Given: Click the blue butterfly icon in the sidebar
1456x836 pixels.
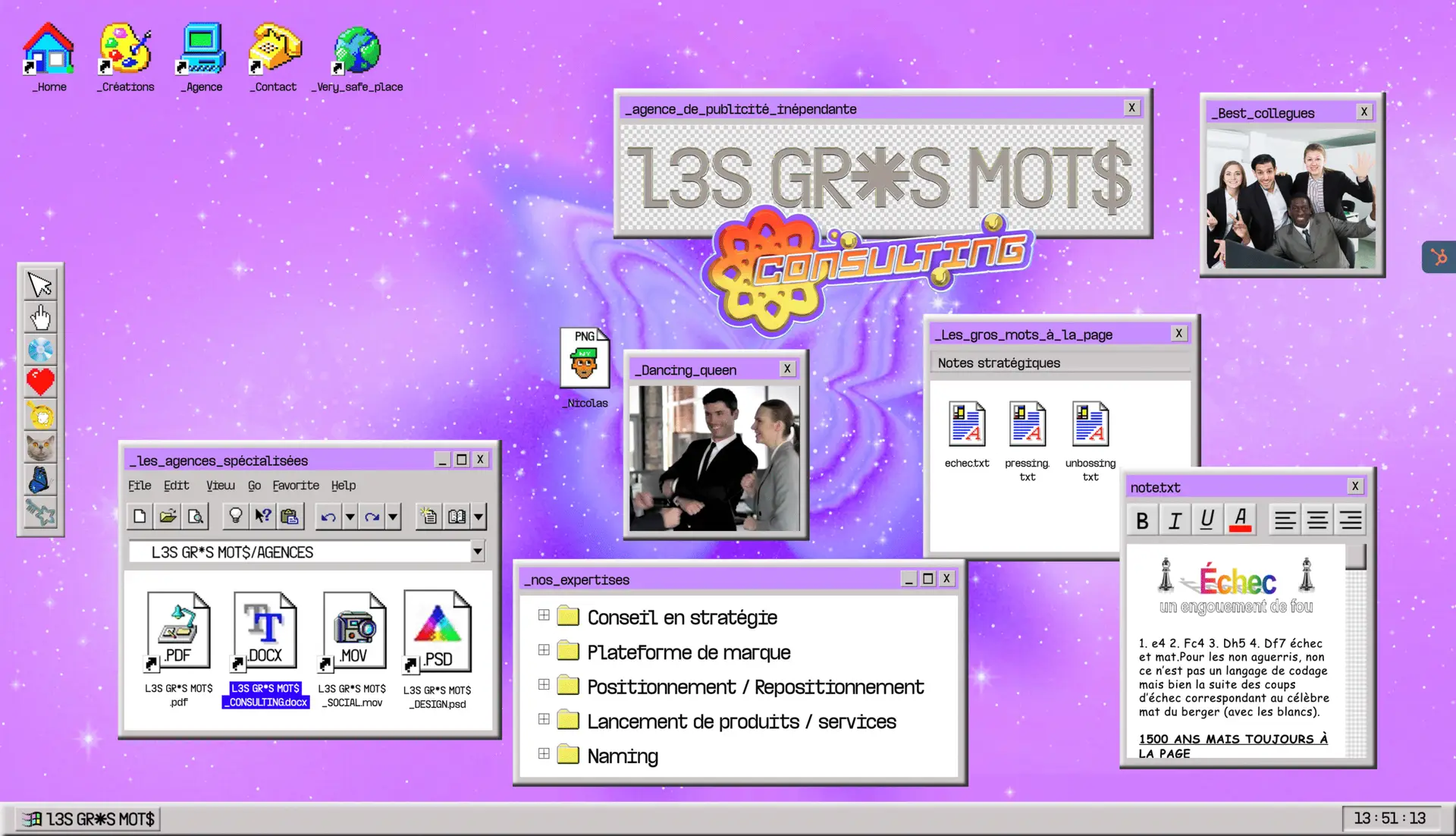Looking at the screenshot, I should coord(40,480).
